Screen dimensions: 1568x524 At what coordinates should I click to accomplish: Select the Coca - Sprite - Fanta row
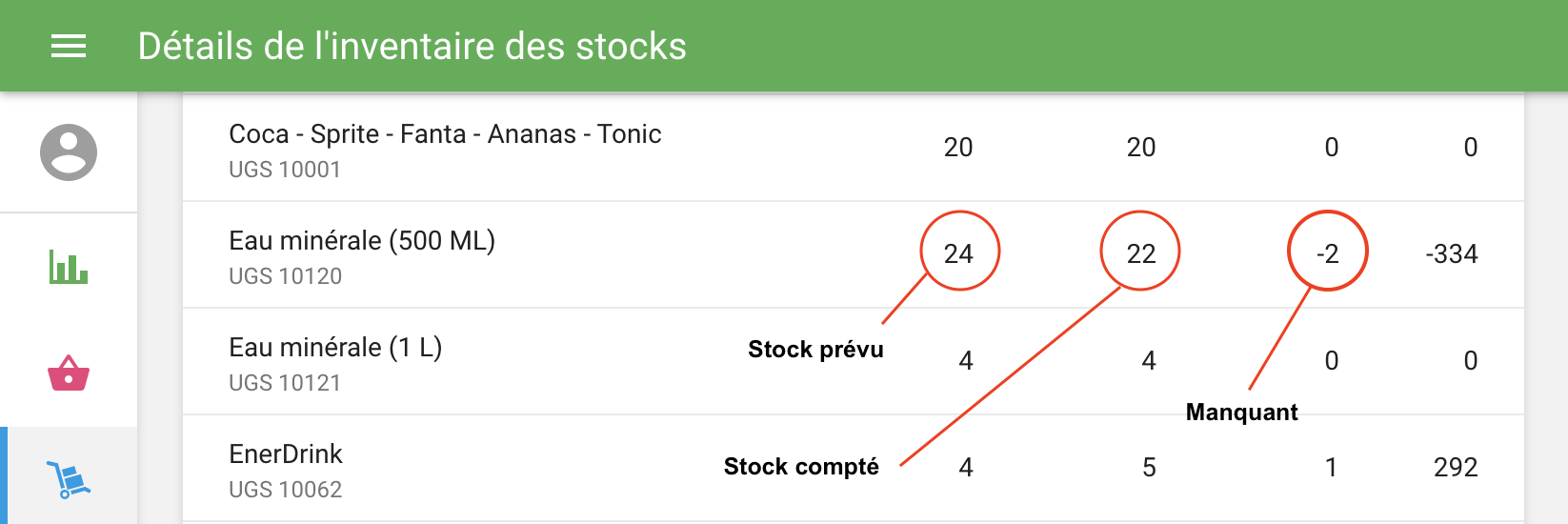point(445,134)
